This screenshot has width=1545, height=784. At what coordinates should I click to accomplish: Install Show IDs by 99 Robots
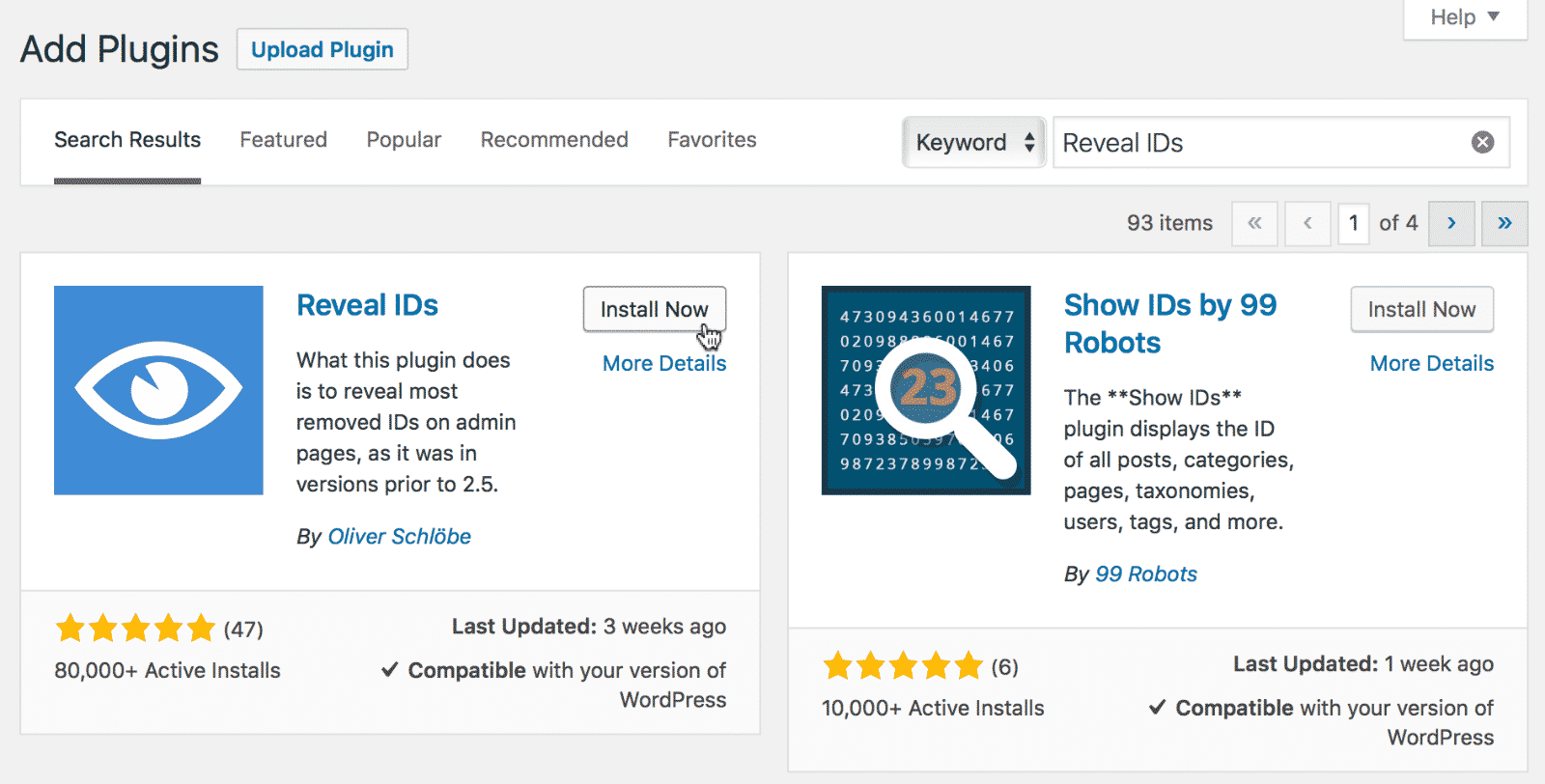1421,309
